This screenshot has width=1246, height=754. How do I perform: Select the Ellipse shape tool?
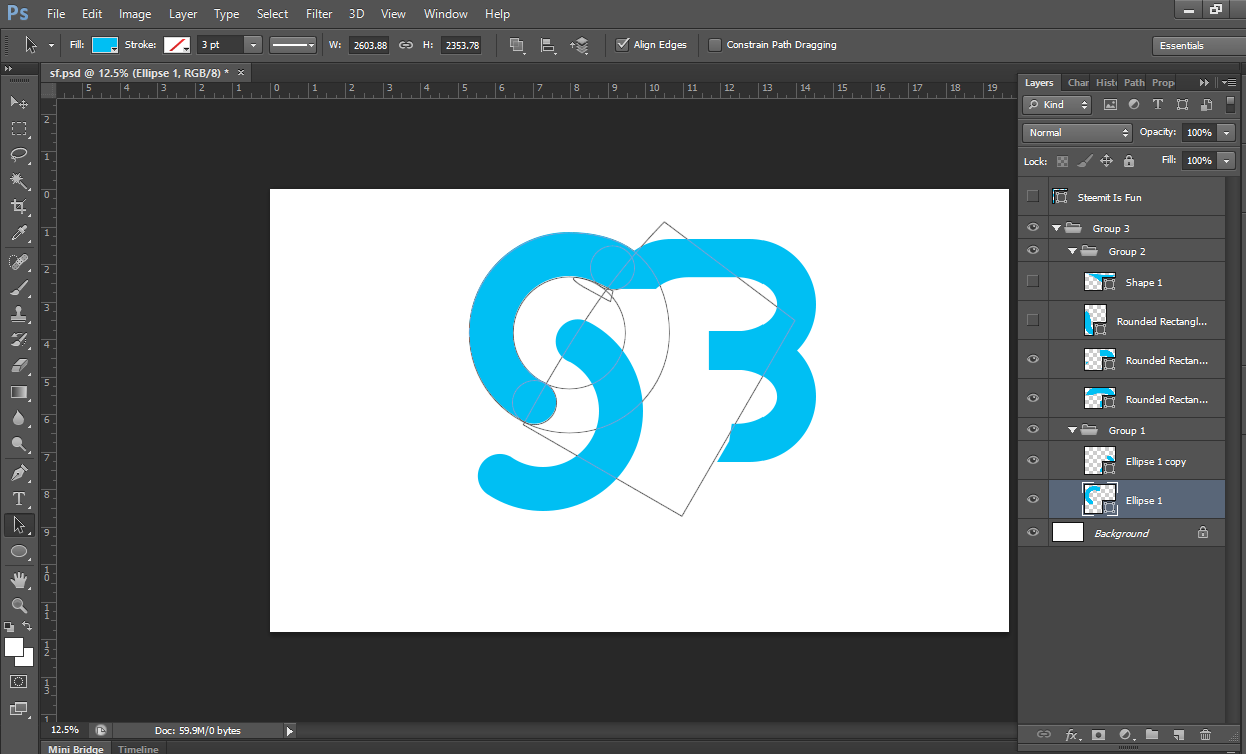click(19, 551)
